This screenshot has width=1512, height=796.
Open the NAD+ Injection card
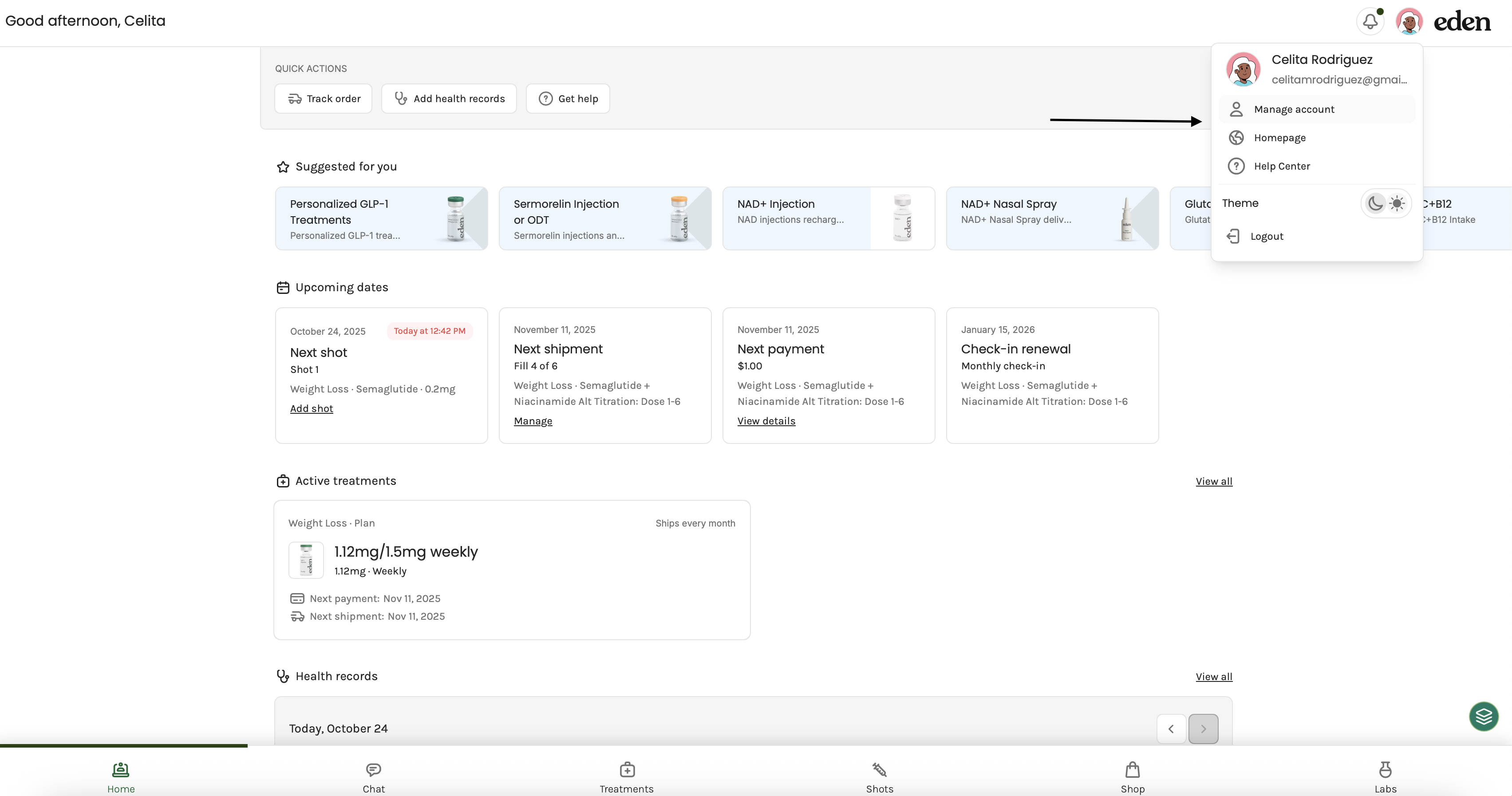click(x=829, y=218)
